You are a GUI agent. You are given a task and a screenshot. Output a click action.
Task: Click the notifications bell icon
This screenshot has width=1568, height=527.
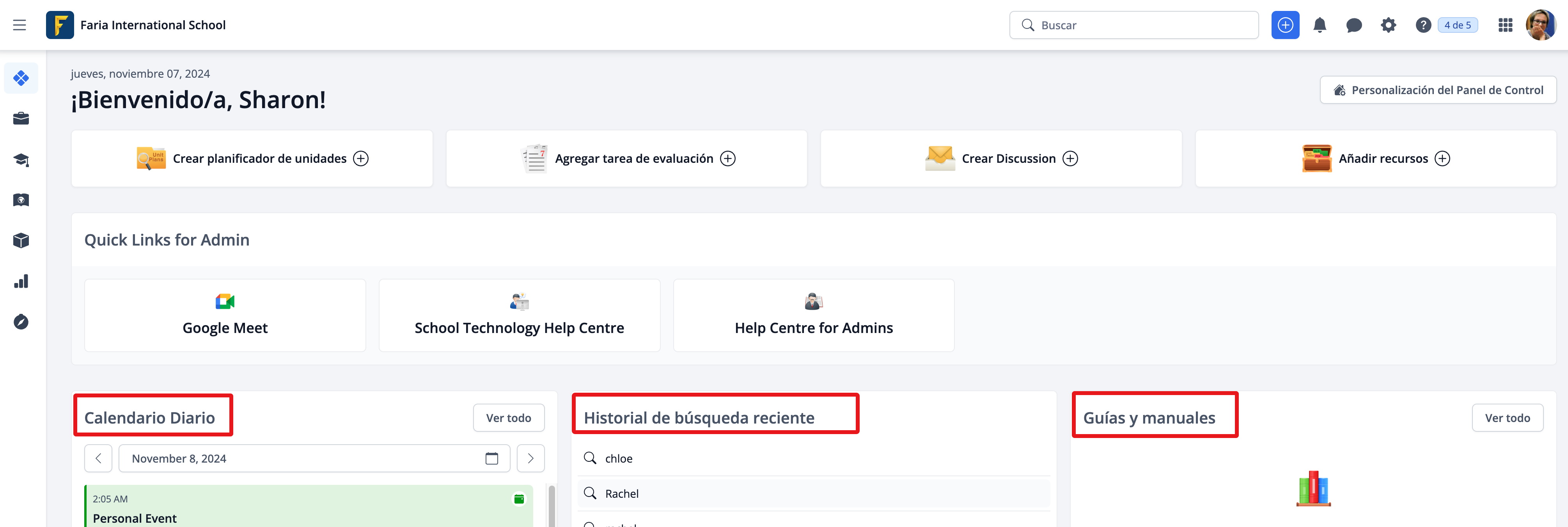(x=1319, y=25)
